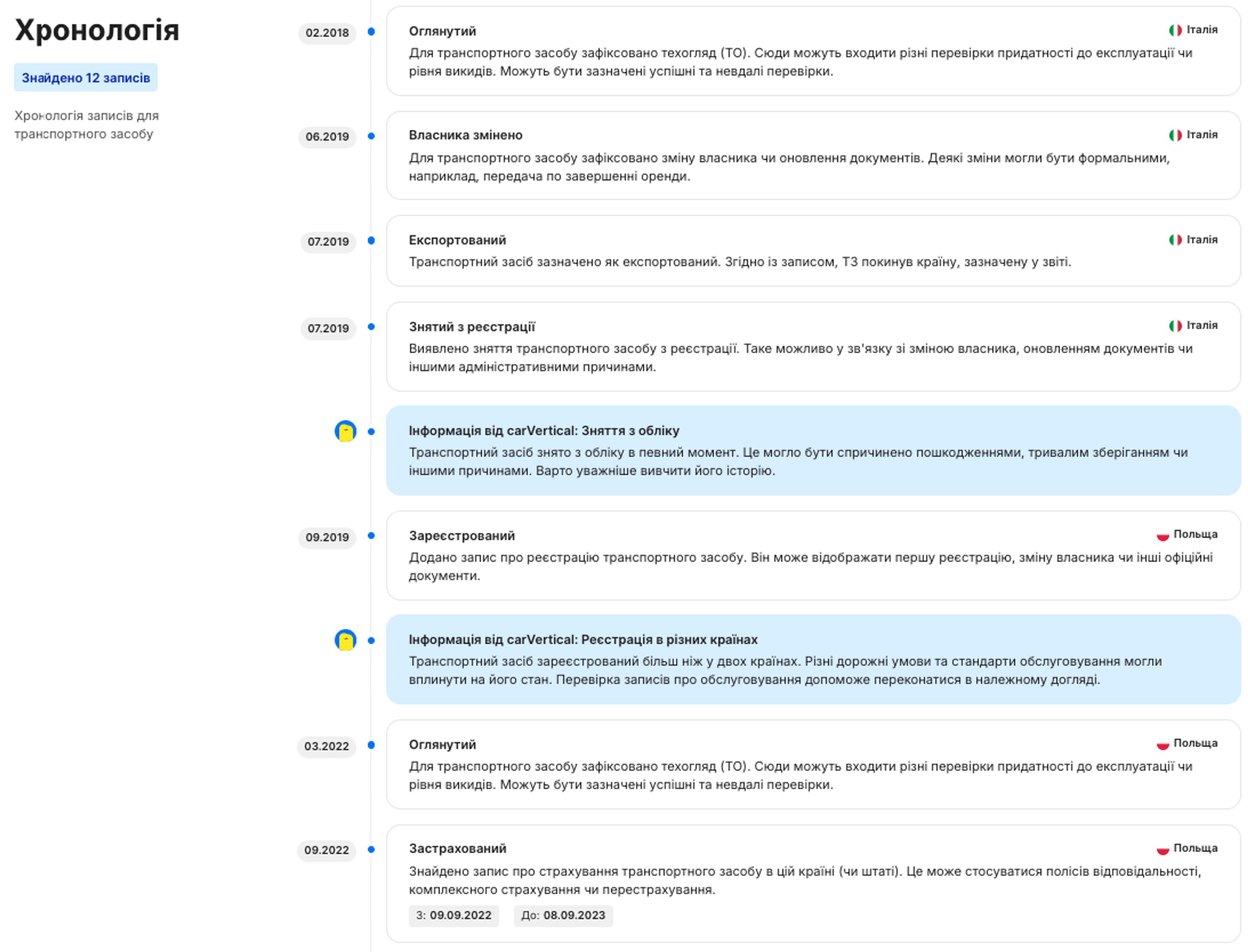This screenshot has height=952, width=1248.
Task: Select the 02.2018 date marker
Action: click(x=327, y=33)
